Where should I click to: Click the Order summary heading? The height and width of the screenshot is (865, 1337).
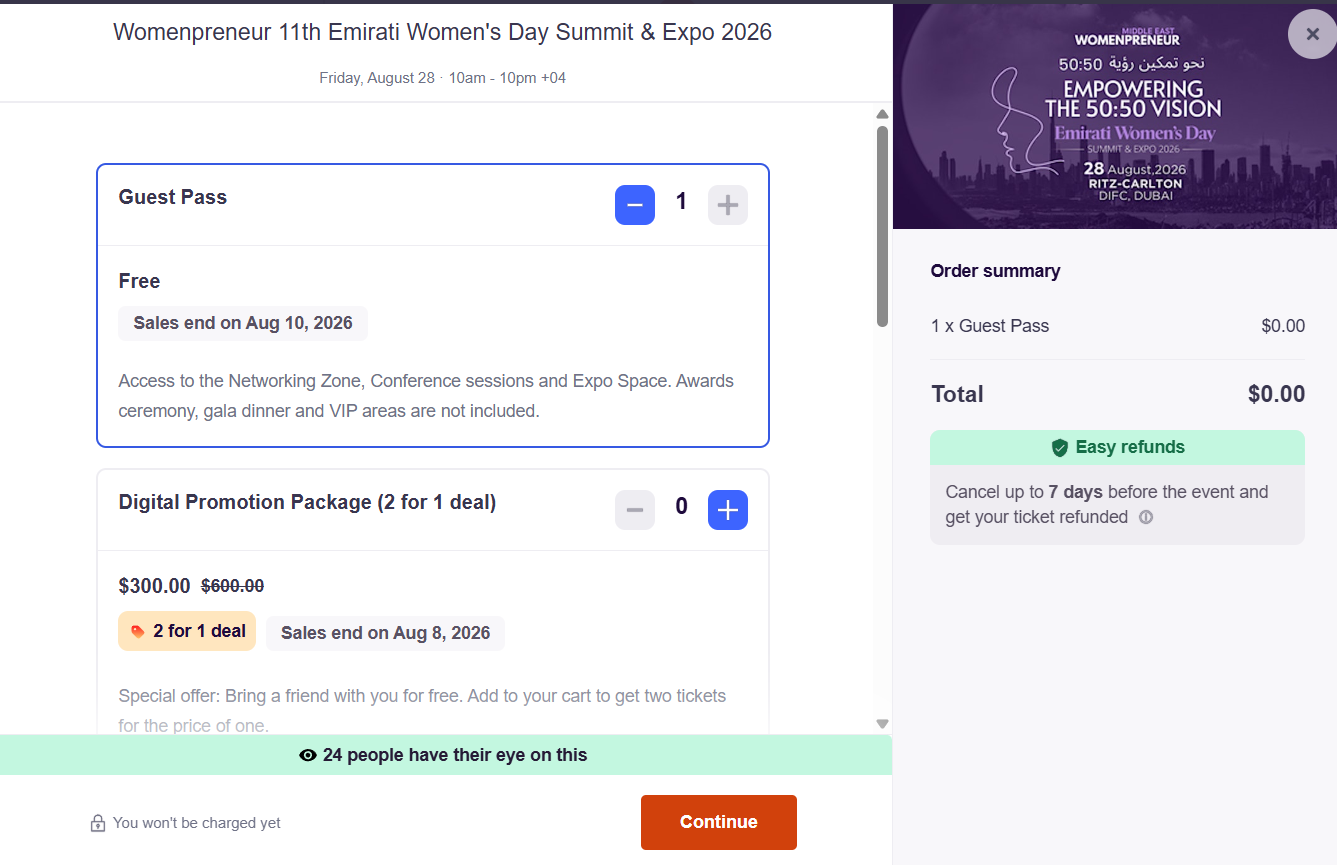995,271
